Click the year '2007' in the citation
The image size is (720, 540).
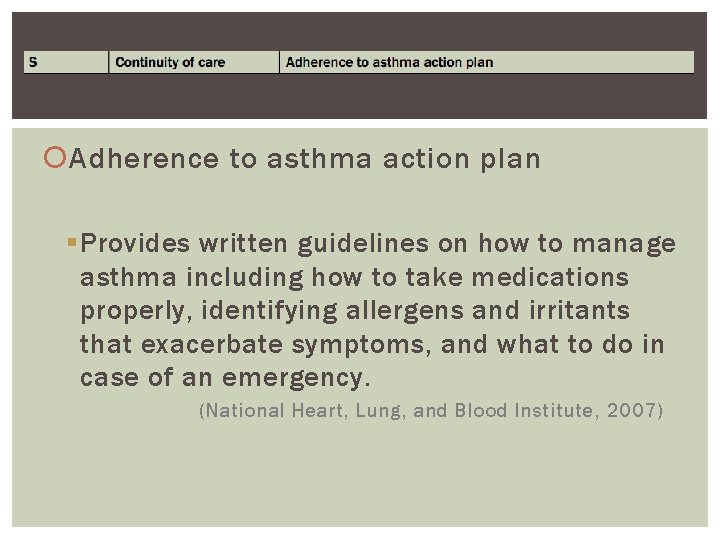(631, 410)
